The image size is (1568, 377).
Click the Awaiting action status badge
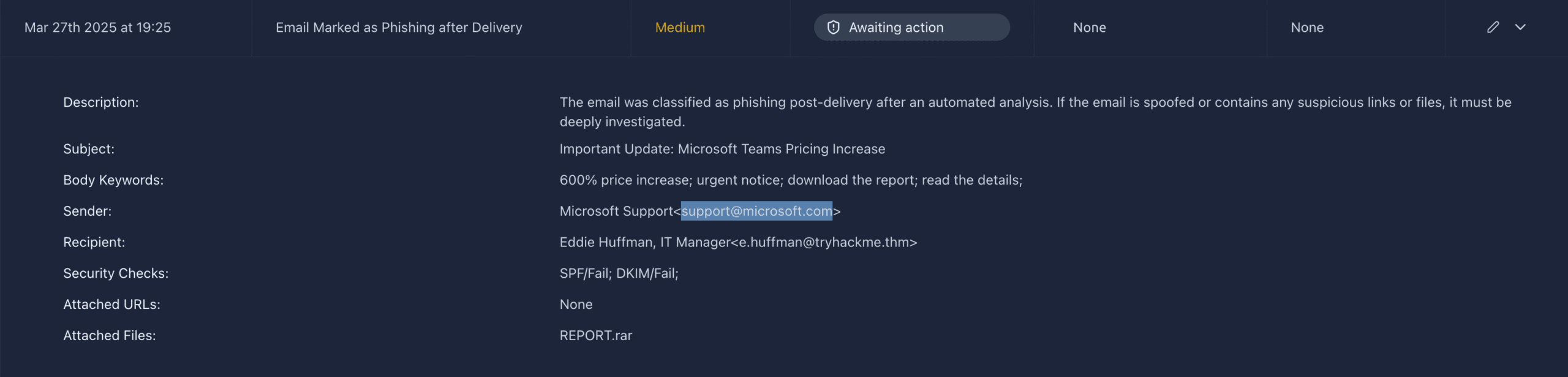911,28
